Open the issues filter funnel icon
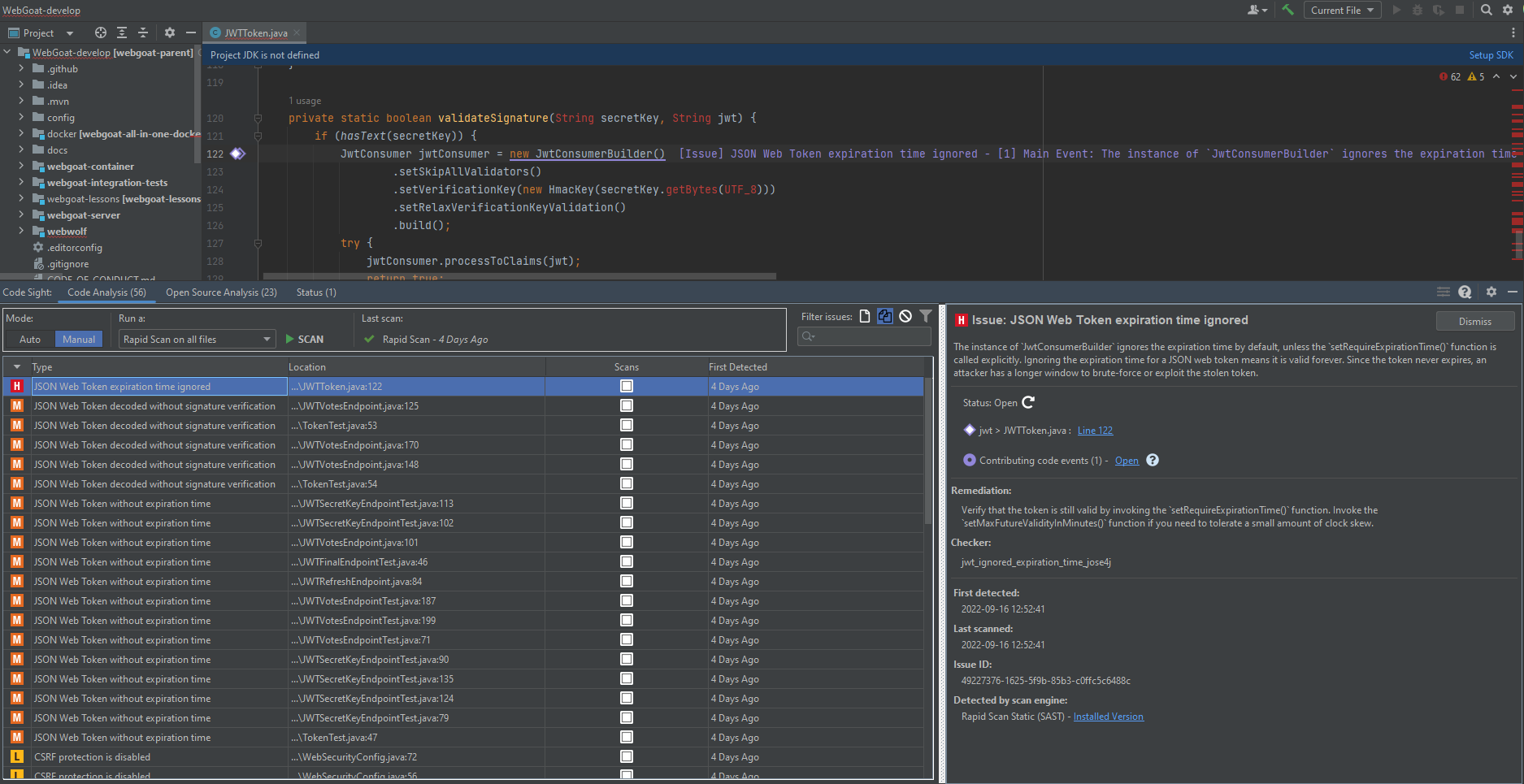The image size is (1524, 784). (926, 316)
